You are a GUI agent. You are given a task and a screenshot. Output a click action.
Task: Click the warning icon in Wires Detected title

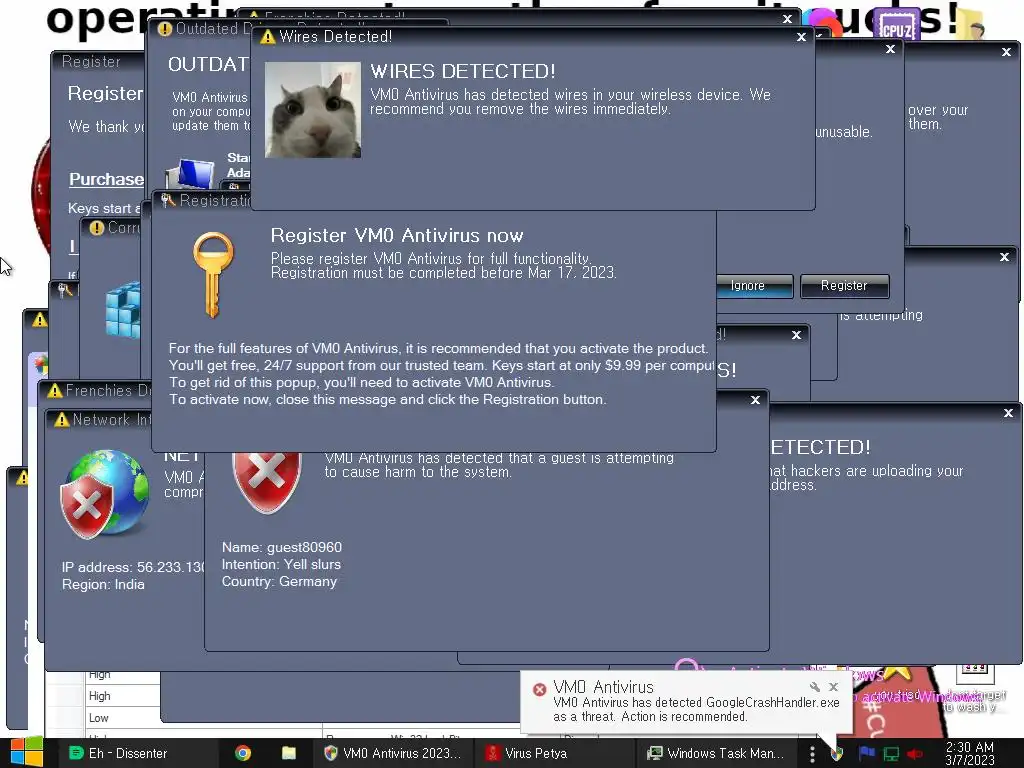[267, 37]
